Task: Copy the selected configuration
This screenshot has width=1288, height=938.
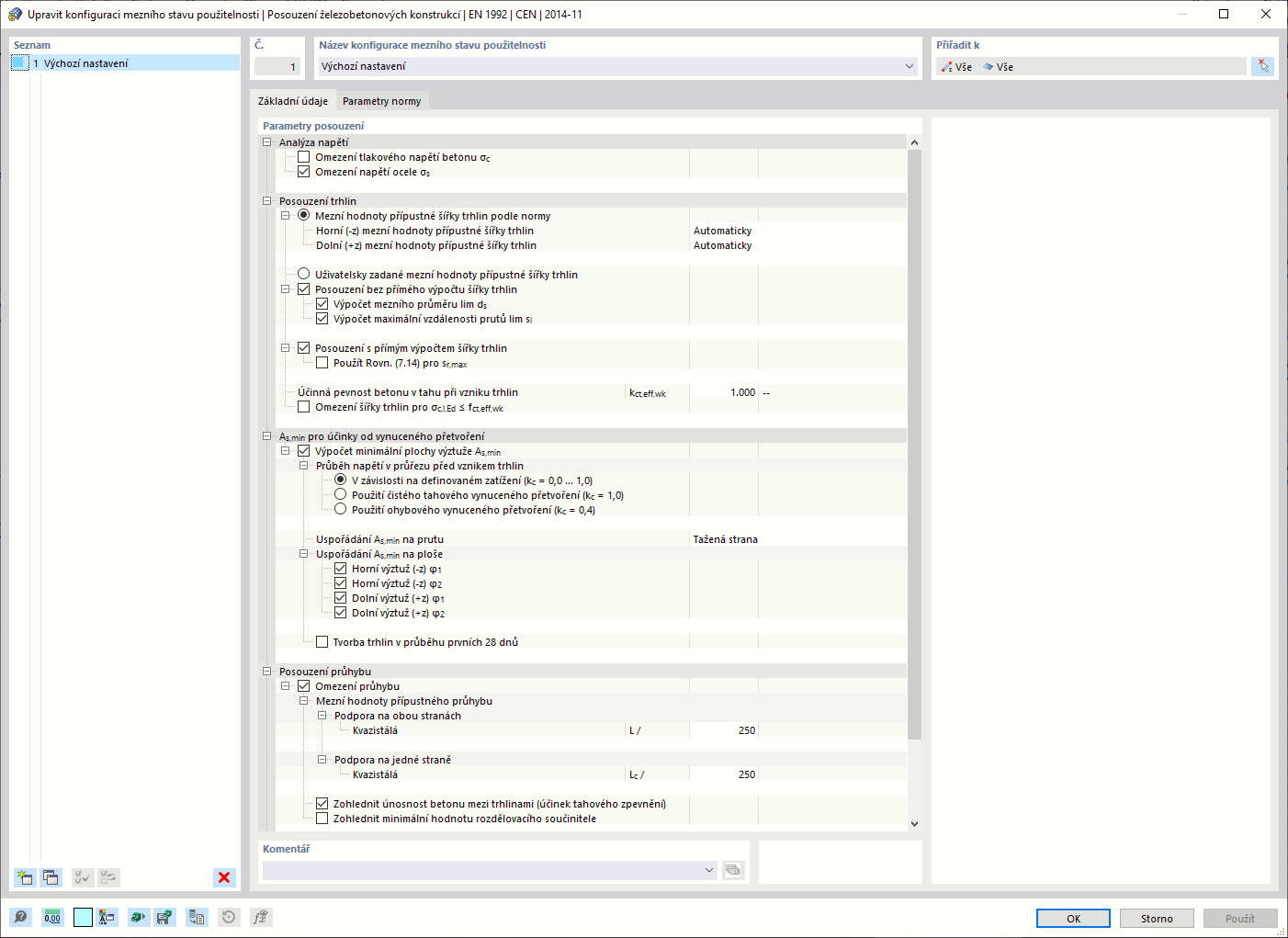Action: (x=51, y=877)
